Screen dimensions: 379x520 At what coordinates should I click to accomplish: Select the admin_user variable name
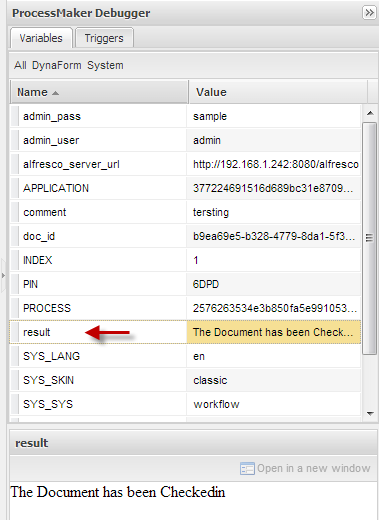click(51, 140)
